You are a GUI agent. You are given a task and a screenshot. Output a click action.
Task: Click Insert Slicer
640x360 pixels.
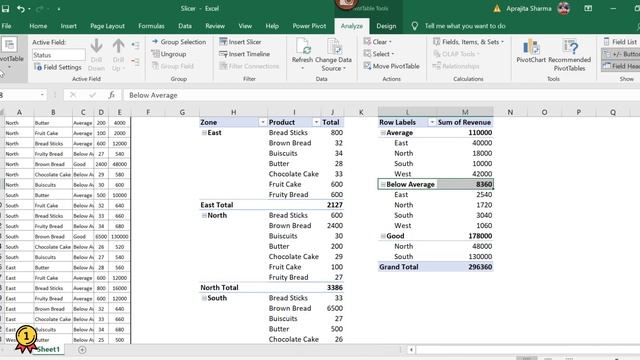240,42
